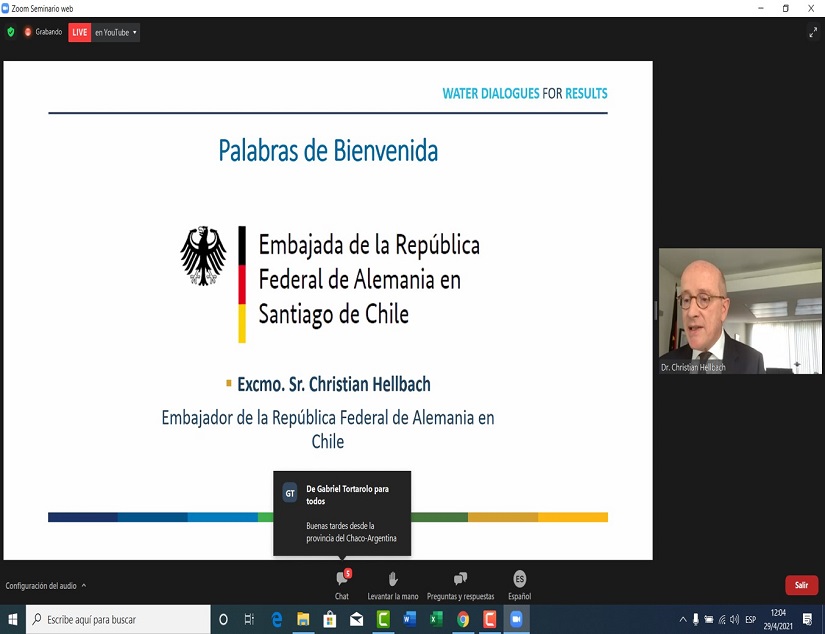Image resolution: width=825 pixels, height=634 pixels.
Task: Click the green security shield icon
Action: tap(11, 32)
